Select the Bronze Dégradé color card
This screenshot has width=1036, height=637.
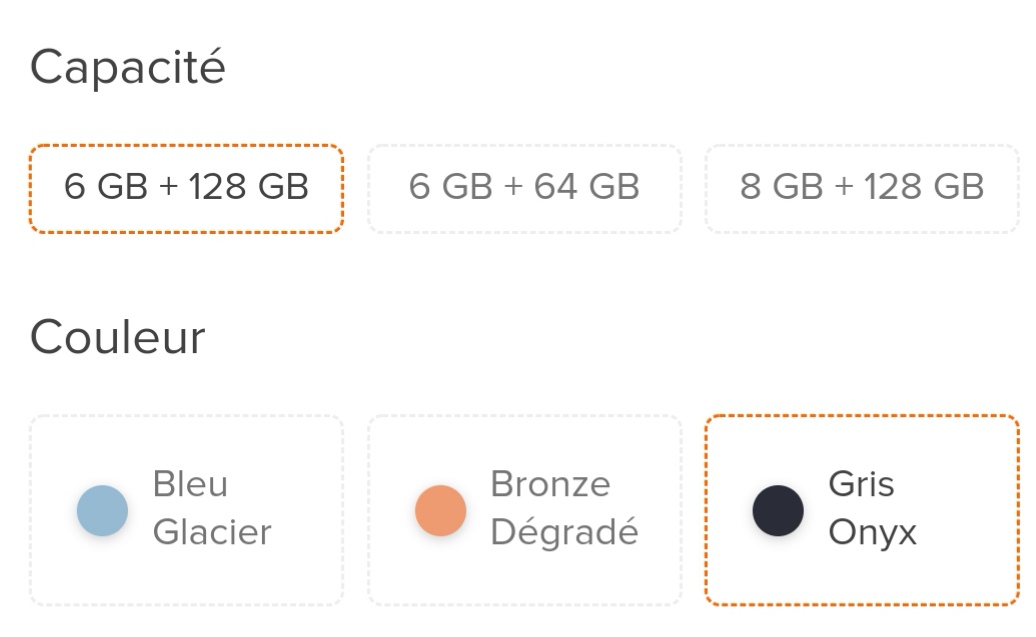point(524,510)
